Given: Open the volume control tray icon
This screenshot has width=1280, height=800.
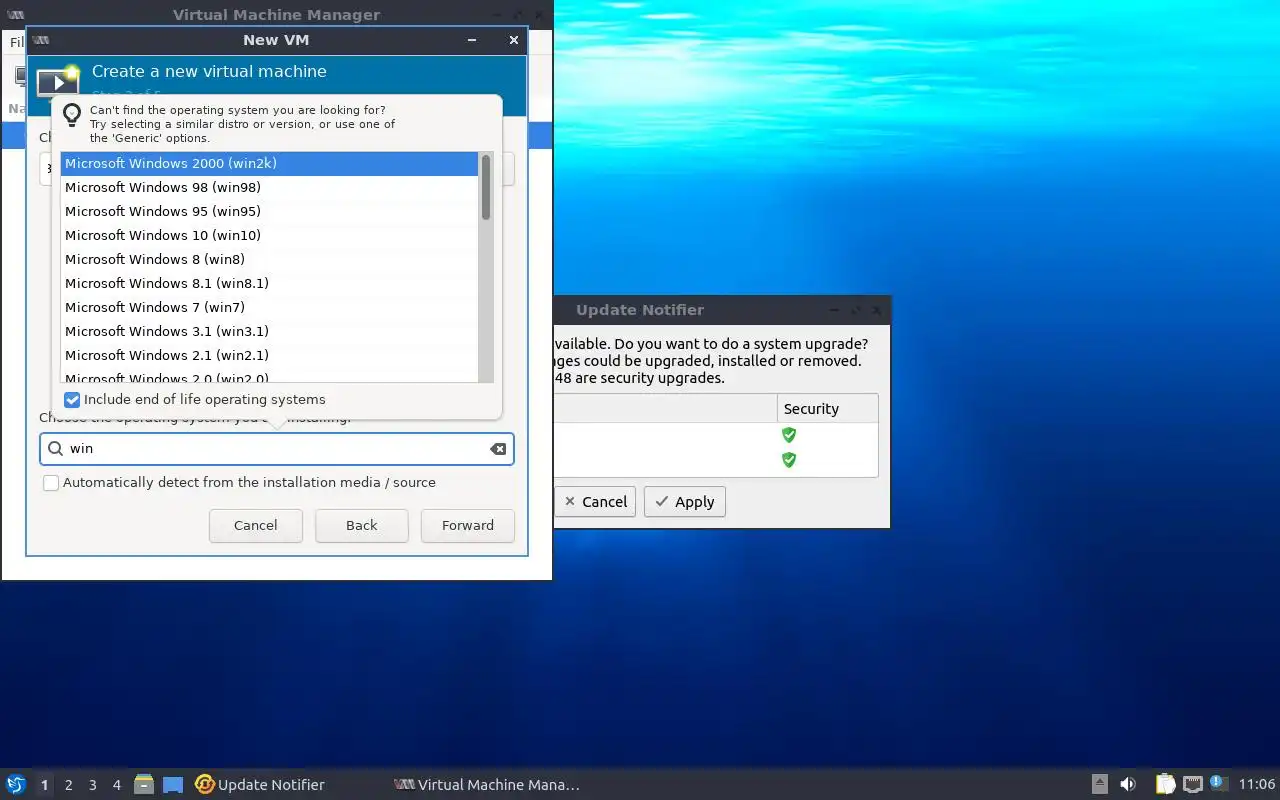Looking at the screenshot, I should (1128, 785).
